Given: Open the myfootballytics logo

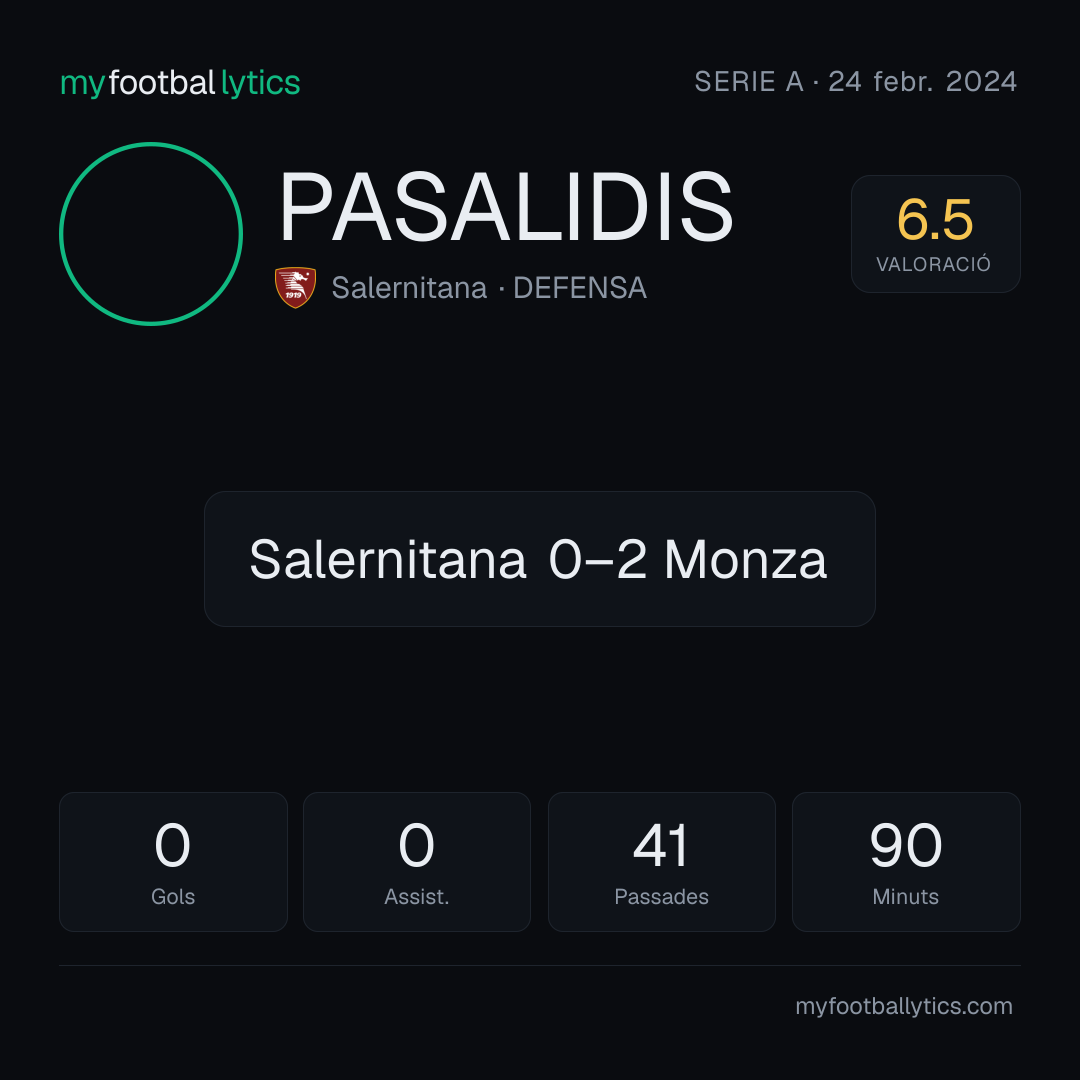Looking at the screenshot, I should coord(180,83).
